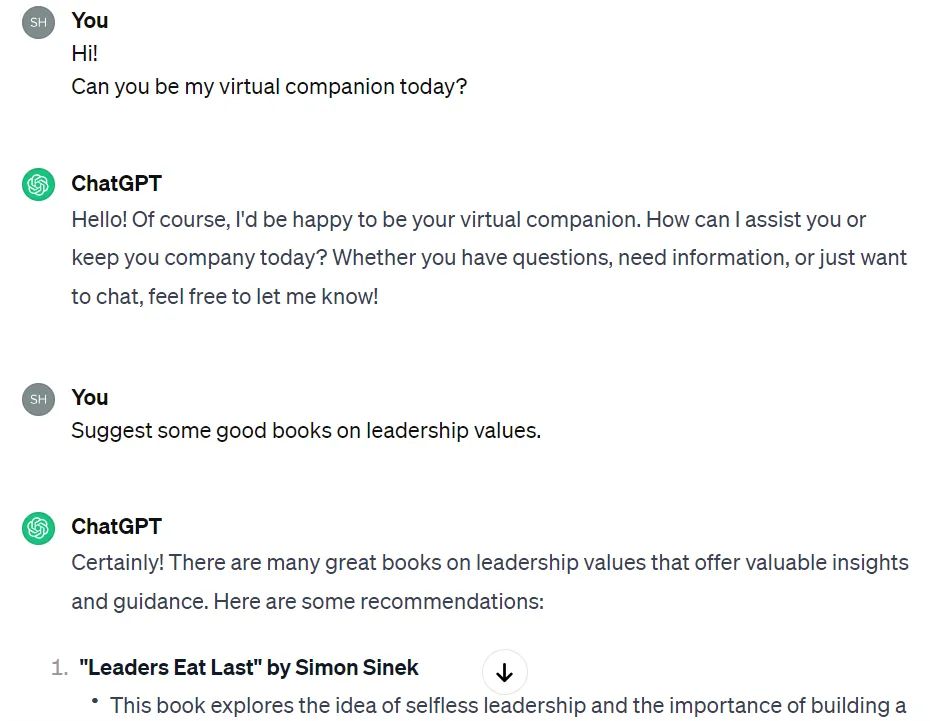
Task: Click the list number 1 marker
Action: click(x=58, y=668)
